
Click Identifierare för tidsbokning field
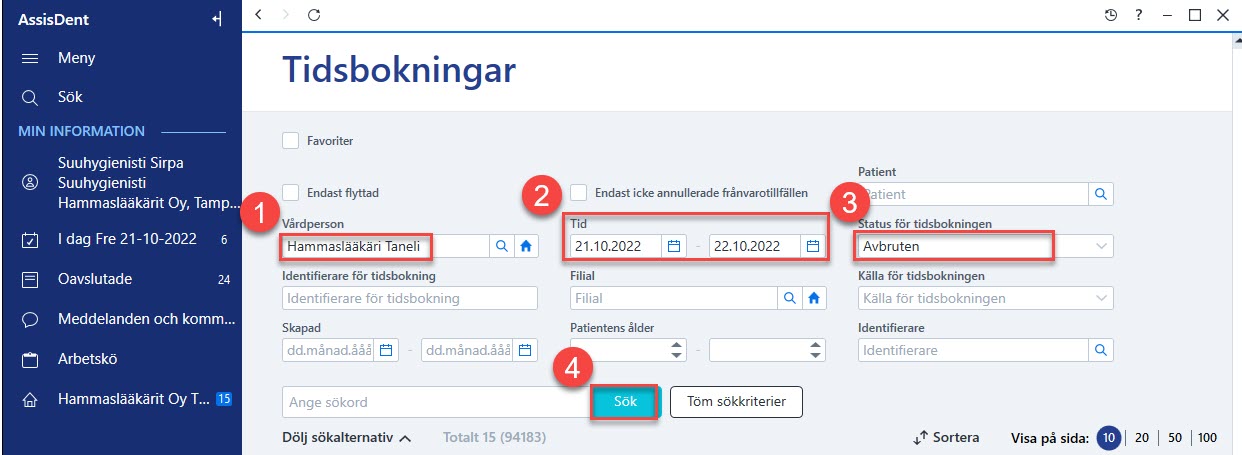point(410,298)
